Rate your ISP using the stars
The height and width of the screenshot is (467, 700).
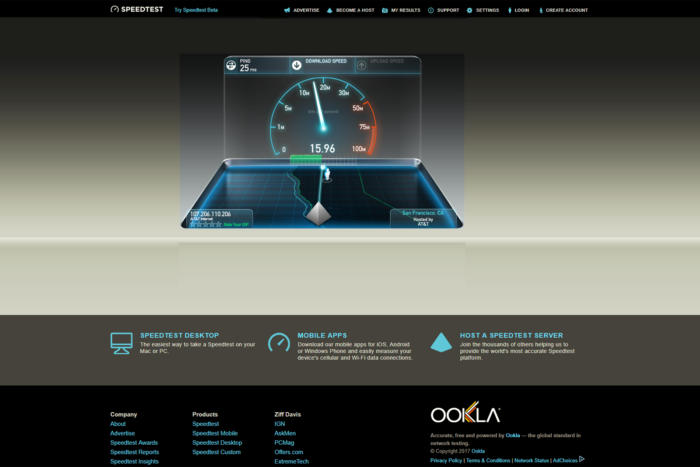(204, 224)
